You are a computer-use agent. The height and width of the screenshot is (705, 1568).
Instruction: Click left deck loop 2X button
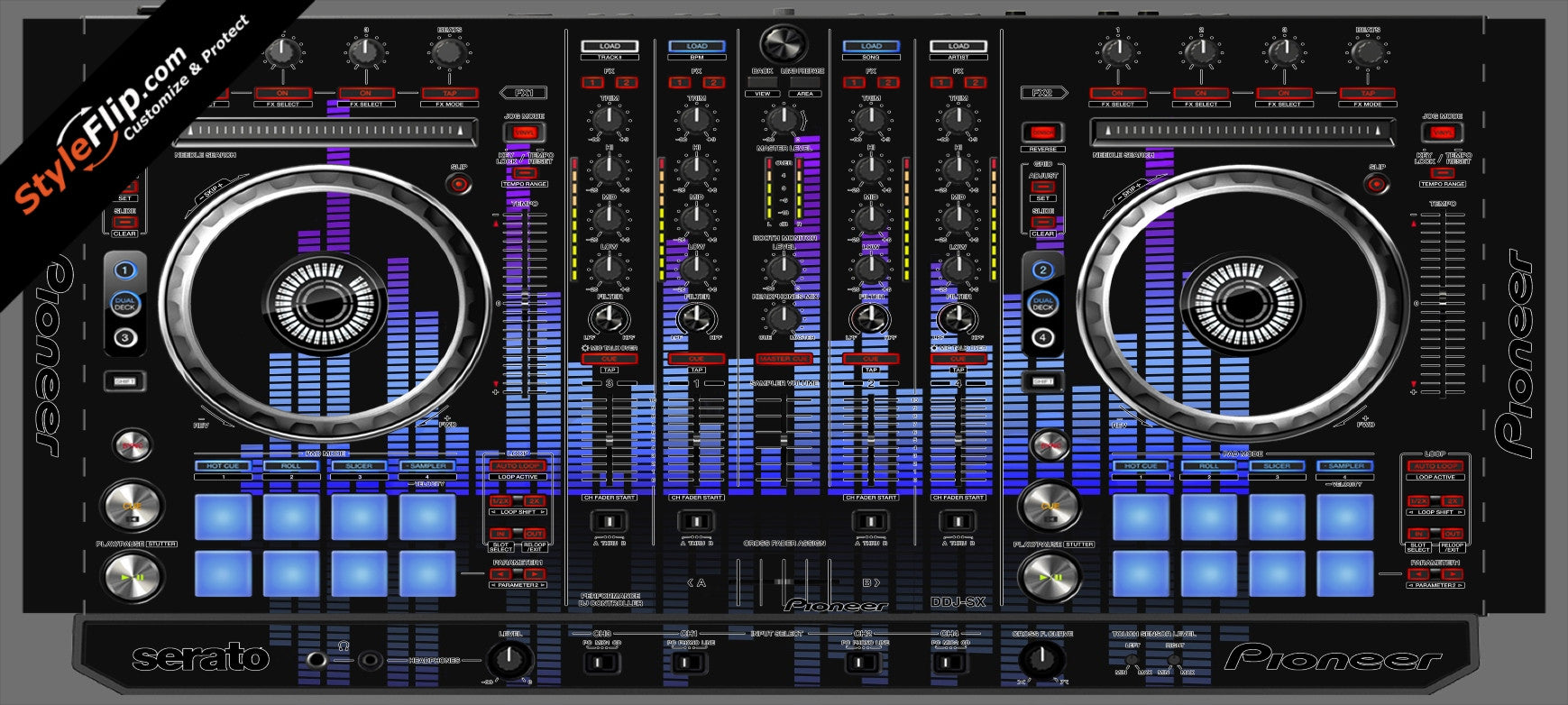(535, 500)
